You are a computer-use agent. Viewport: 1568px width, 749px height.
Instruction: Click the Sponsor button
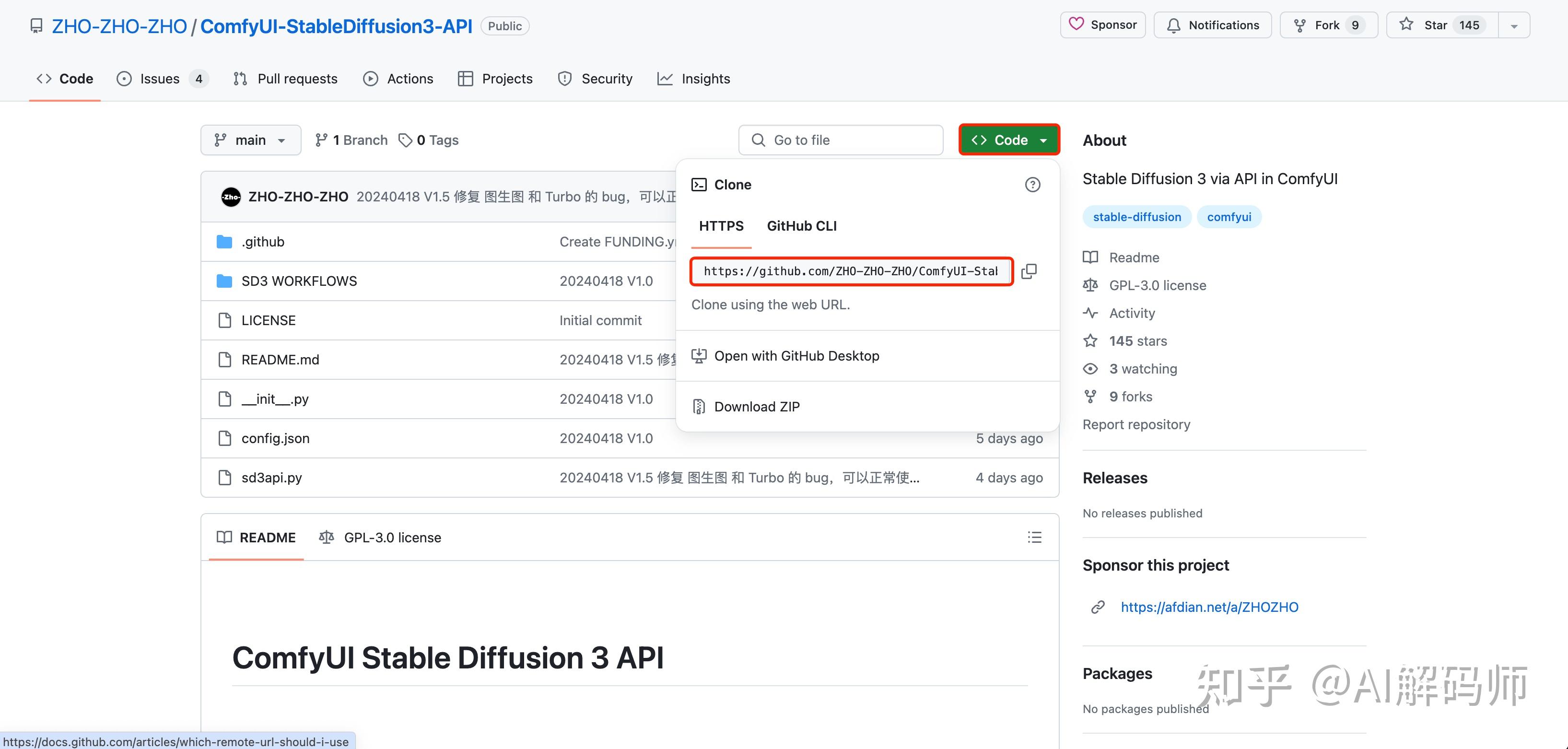click(x=1102, y=24)
